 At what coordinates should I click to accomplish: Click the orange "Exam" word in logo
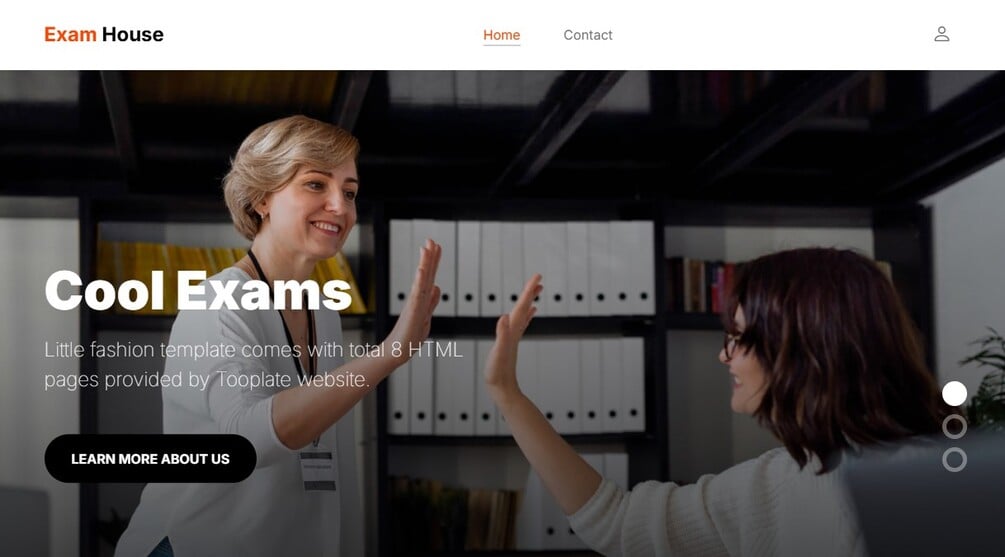point(70,35)
